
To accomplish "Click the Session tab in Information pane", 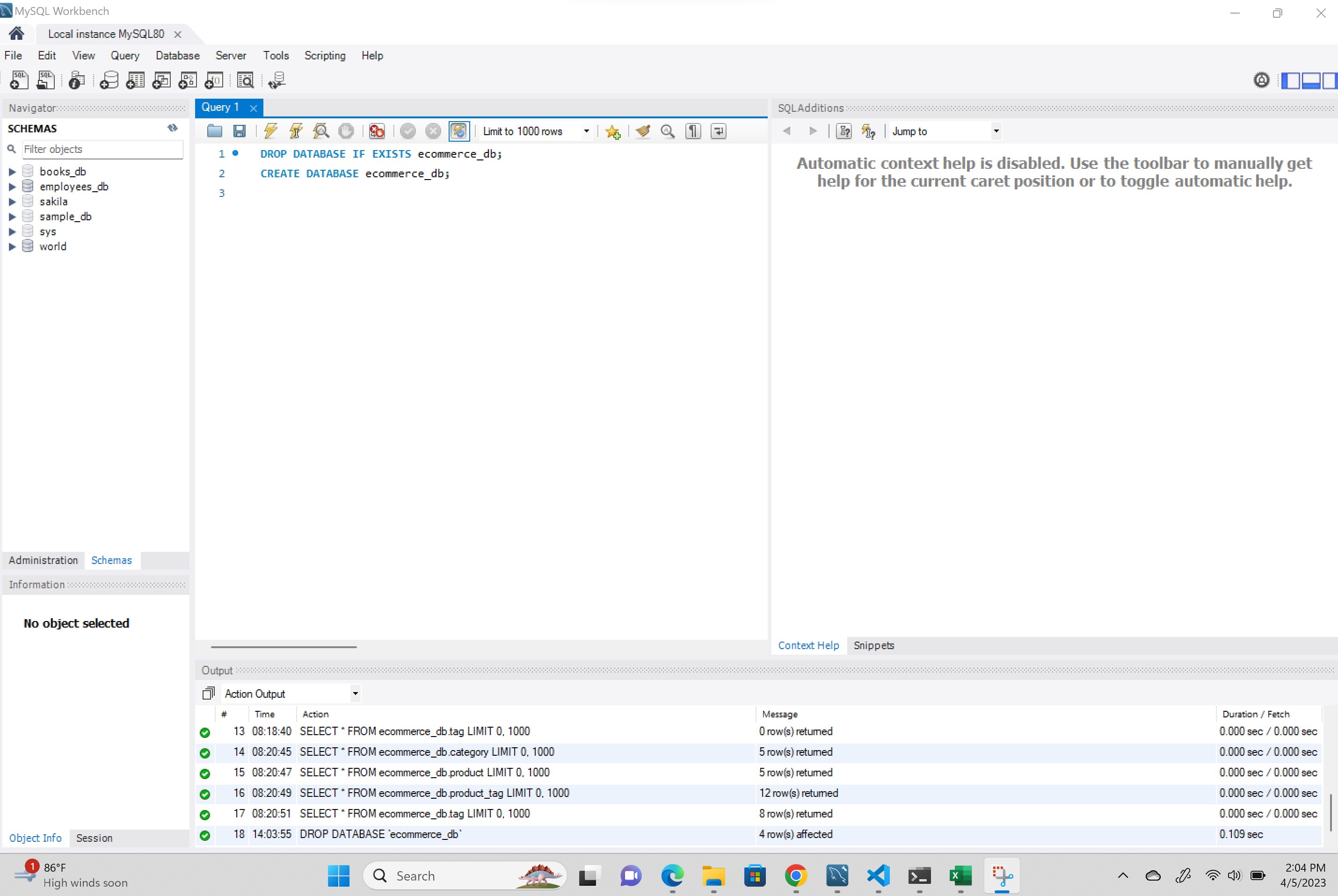I will click(x=95, y=838).
